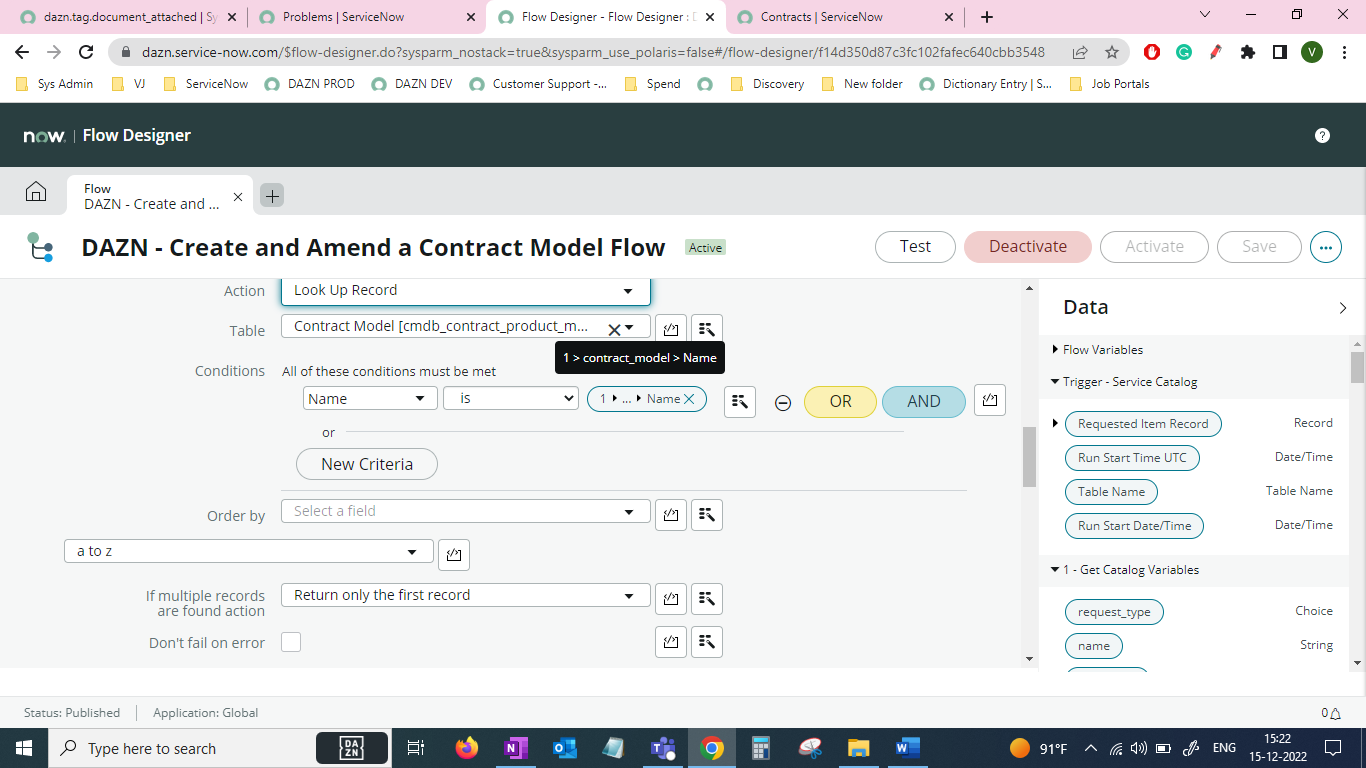Open the Order by Select a field dropdown

click(466, 511)
